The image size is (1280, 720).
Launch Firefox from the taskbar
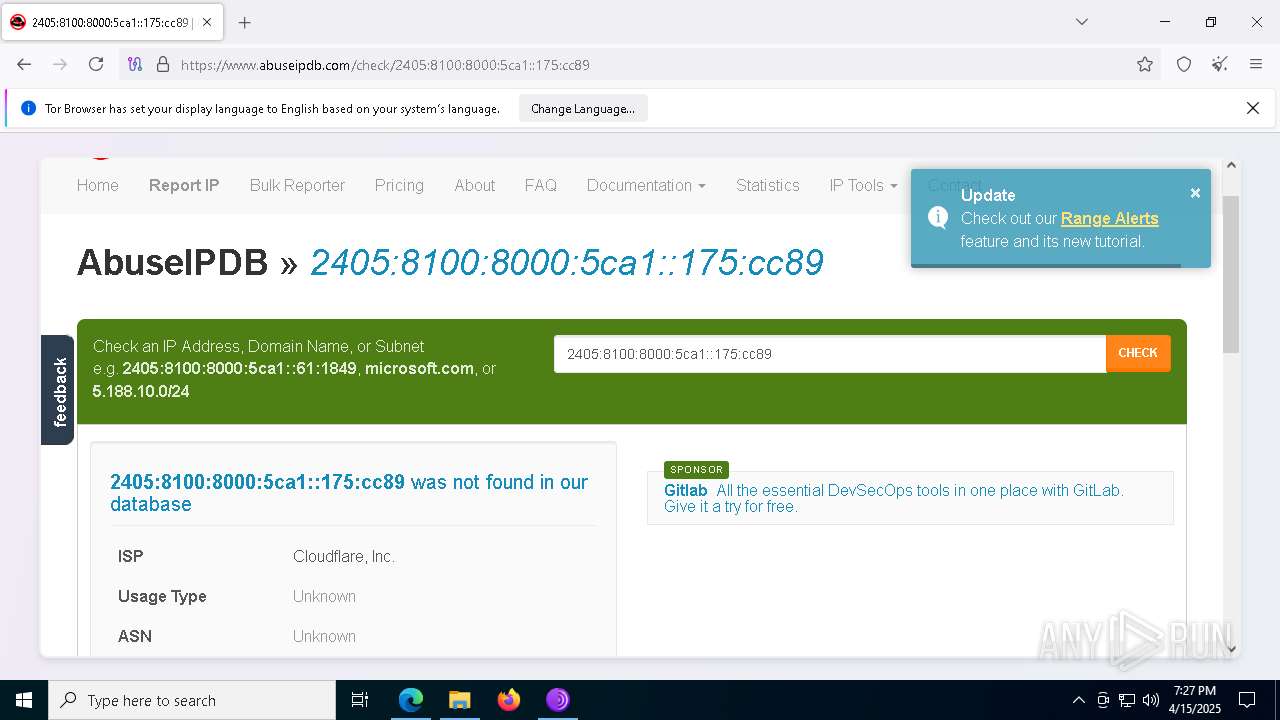coord(509,700)
